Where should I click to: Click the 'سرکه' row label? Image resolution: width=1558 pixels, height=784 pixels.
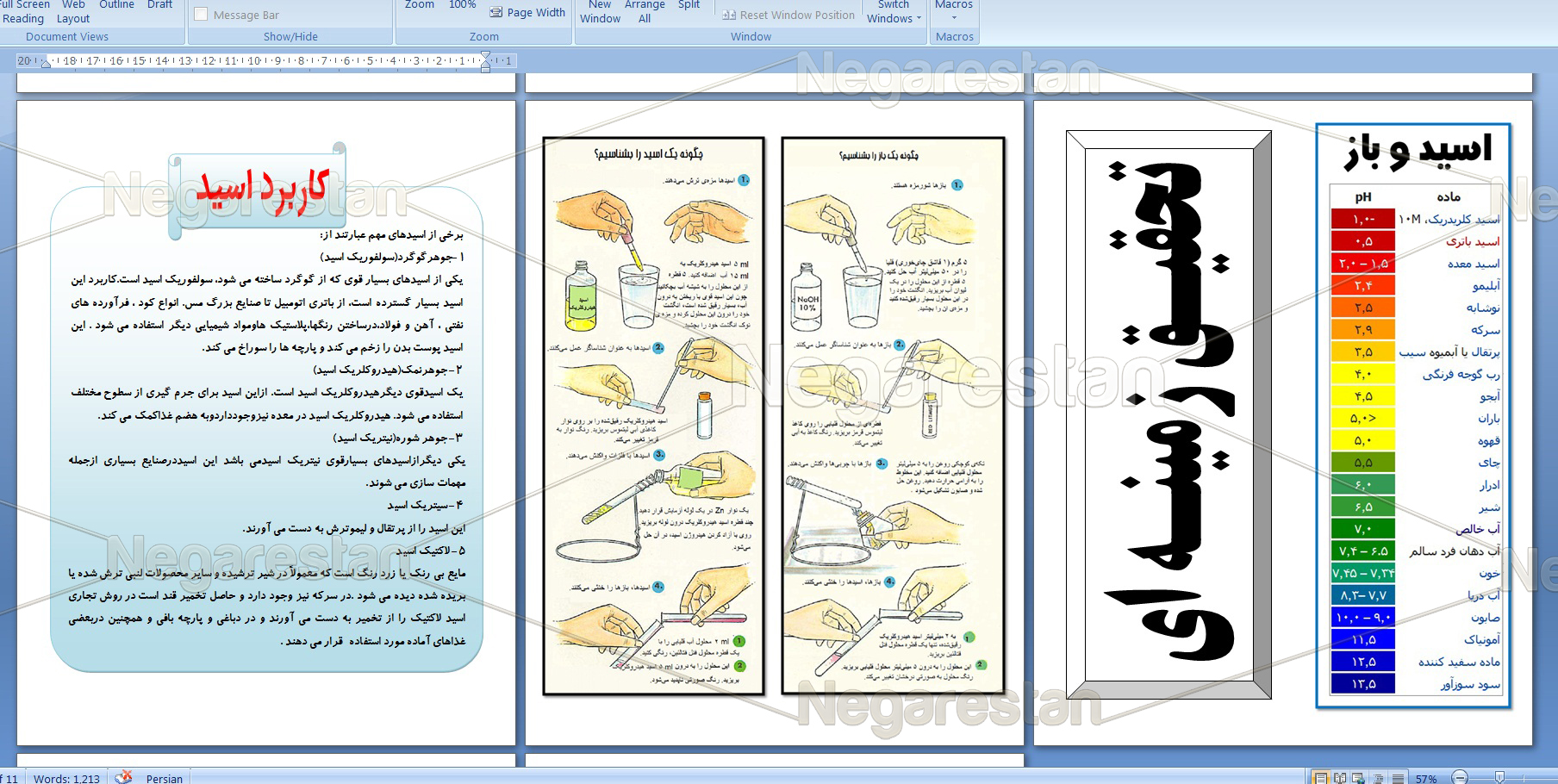coord(1486,330)
